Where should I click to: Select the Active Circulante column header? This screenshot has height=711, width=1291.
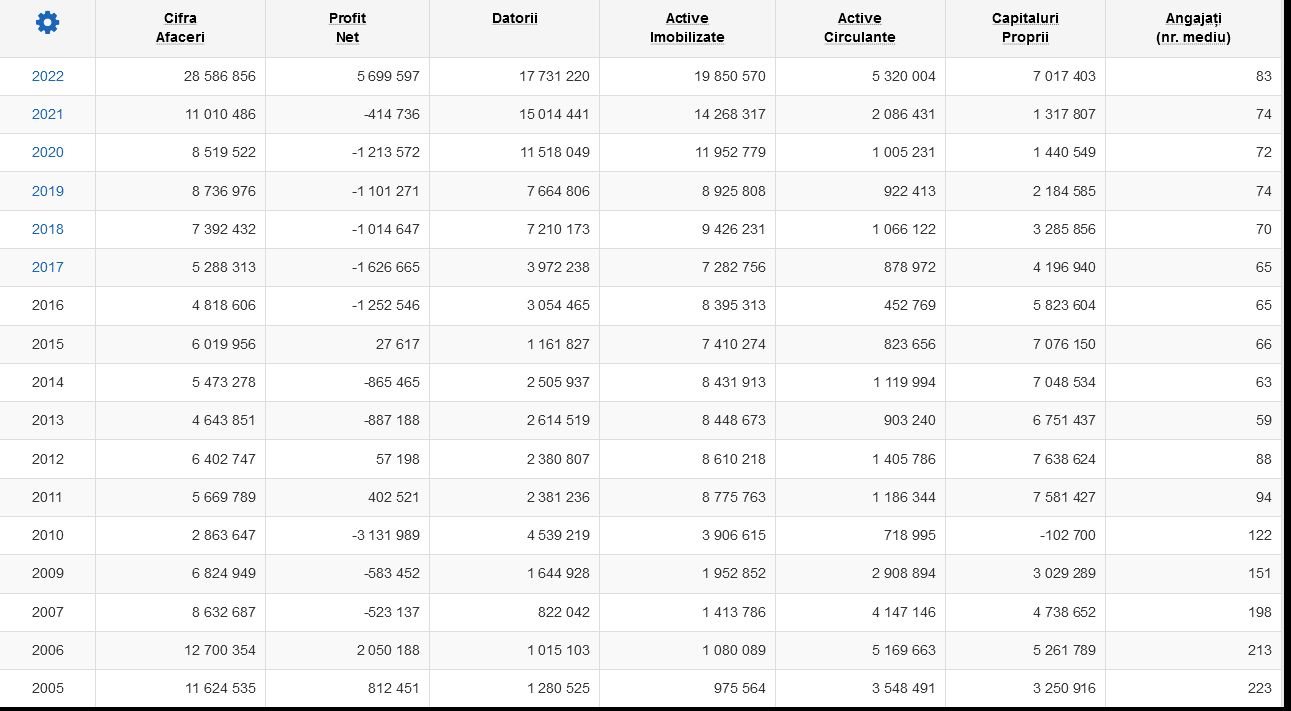click(860, 28)
